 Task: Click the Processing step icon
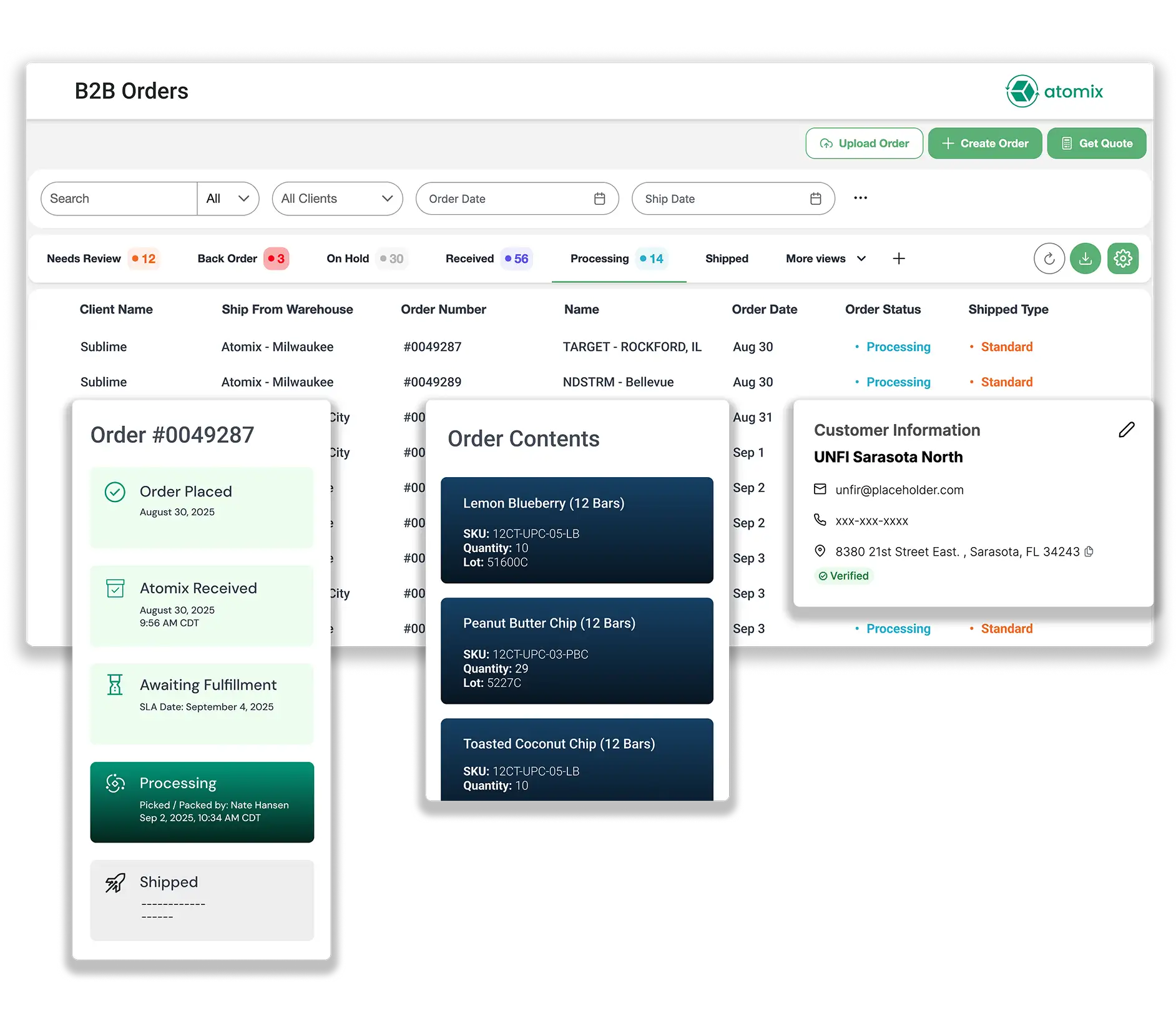[x=115, y=782]
